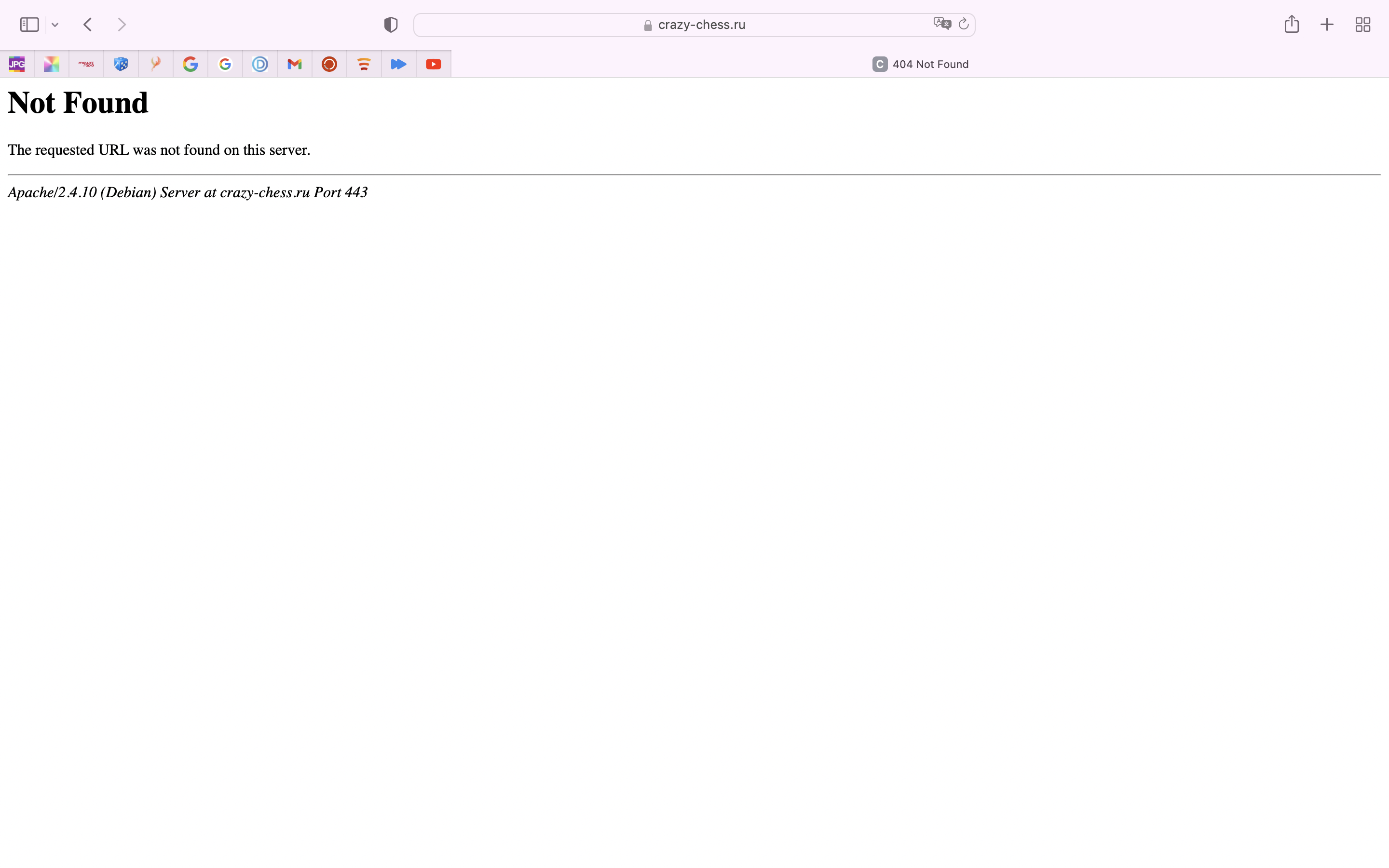Show the tab overview grid
Image resolution: width=1389 pixels, height=868 pixels.
[1362, 25]
